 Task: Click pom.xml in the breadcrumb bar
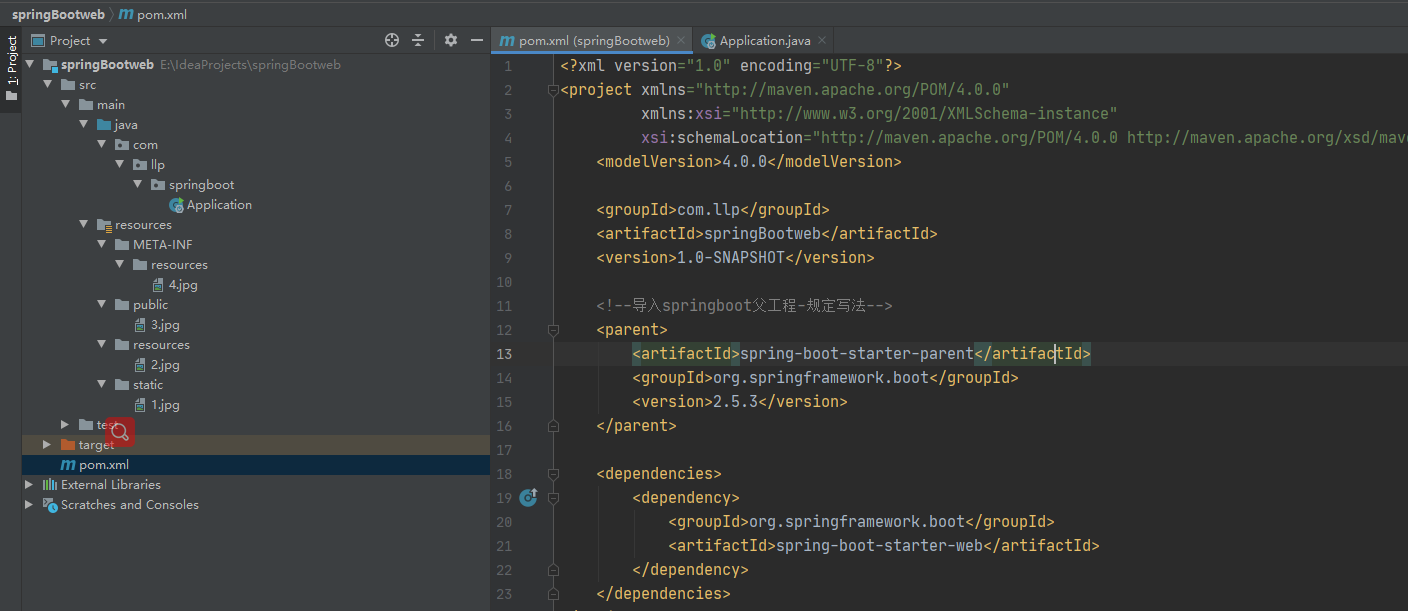pyautogui.click(x=153, y=14)
